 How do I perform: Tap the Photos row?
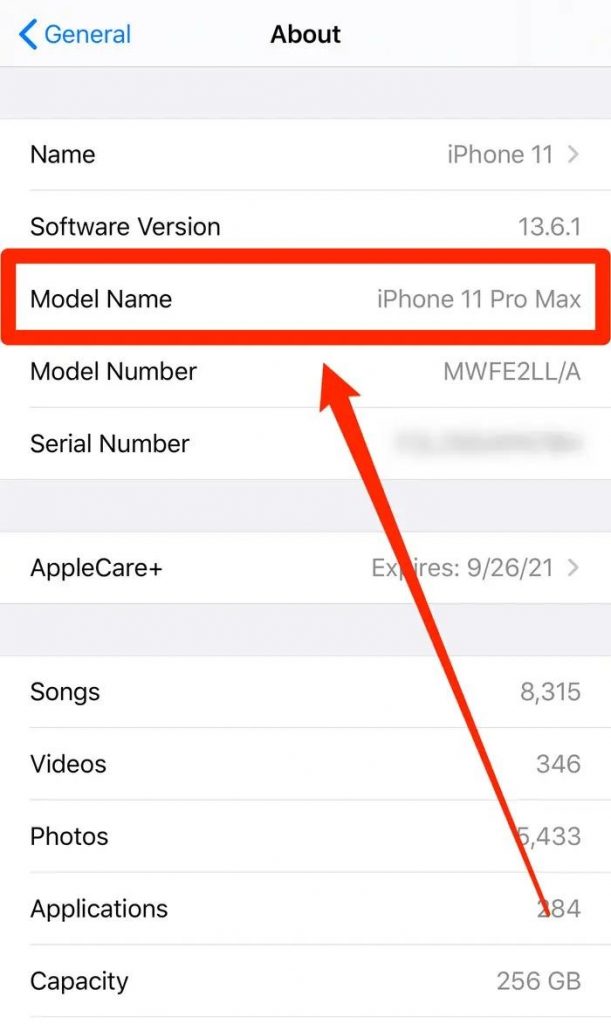(306, 837)
